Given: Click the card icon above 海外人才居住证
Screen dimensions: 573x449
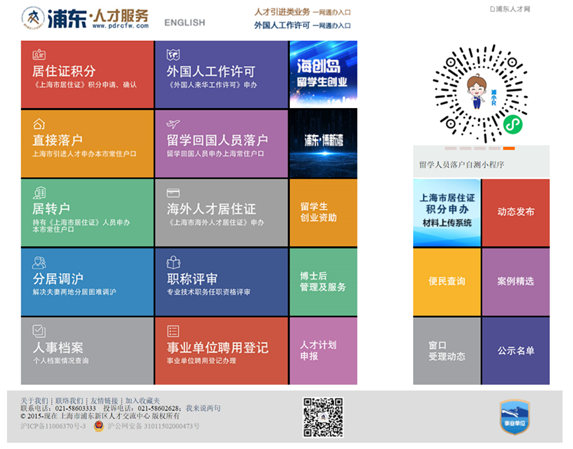Looking at the screenshot, I should pyautogui.click(x=173, y=193).
